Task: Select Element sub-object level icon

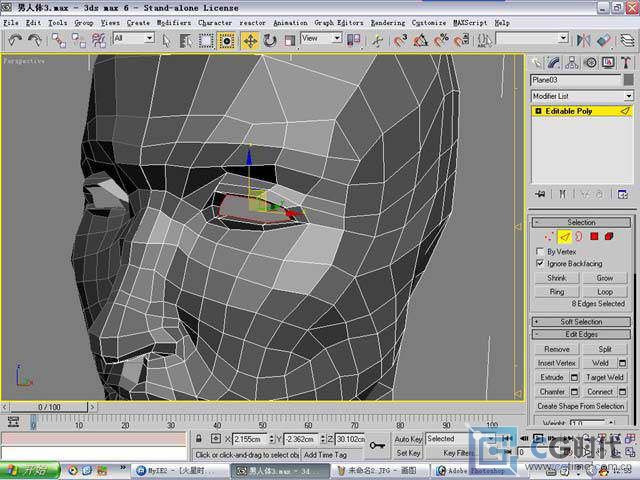Action: (x=609, y=236)
